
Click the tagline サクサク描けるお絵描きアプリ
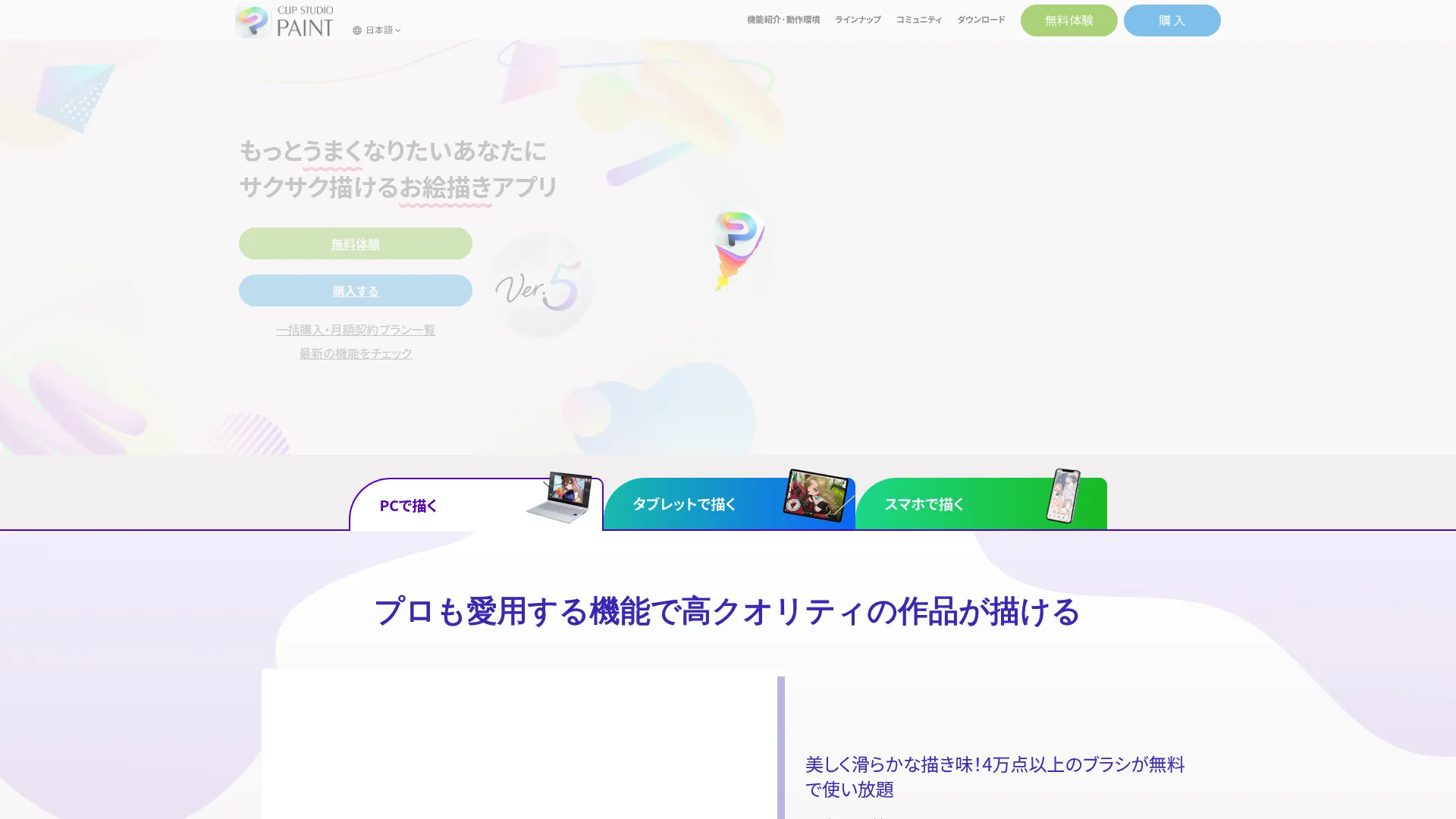pos(399,187)
